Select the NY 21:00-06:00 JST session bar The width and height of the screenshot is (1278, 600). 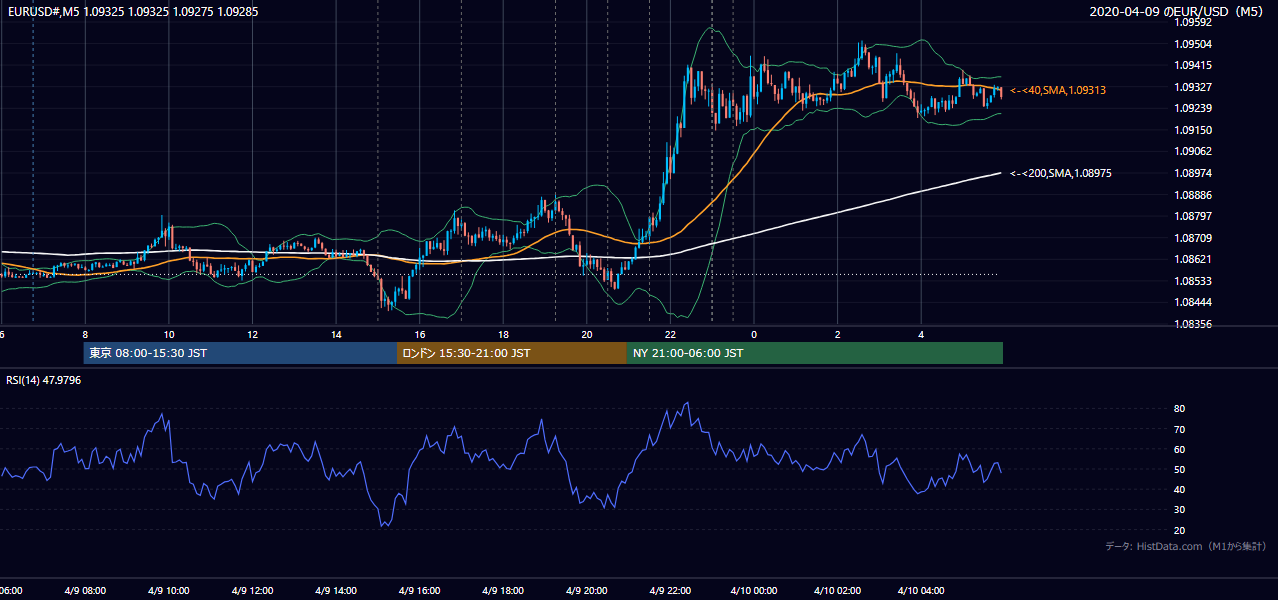[x=815, y=353]
